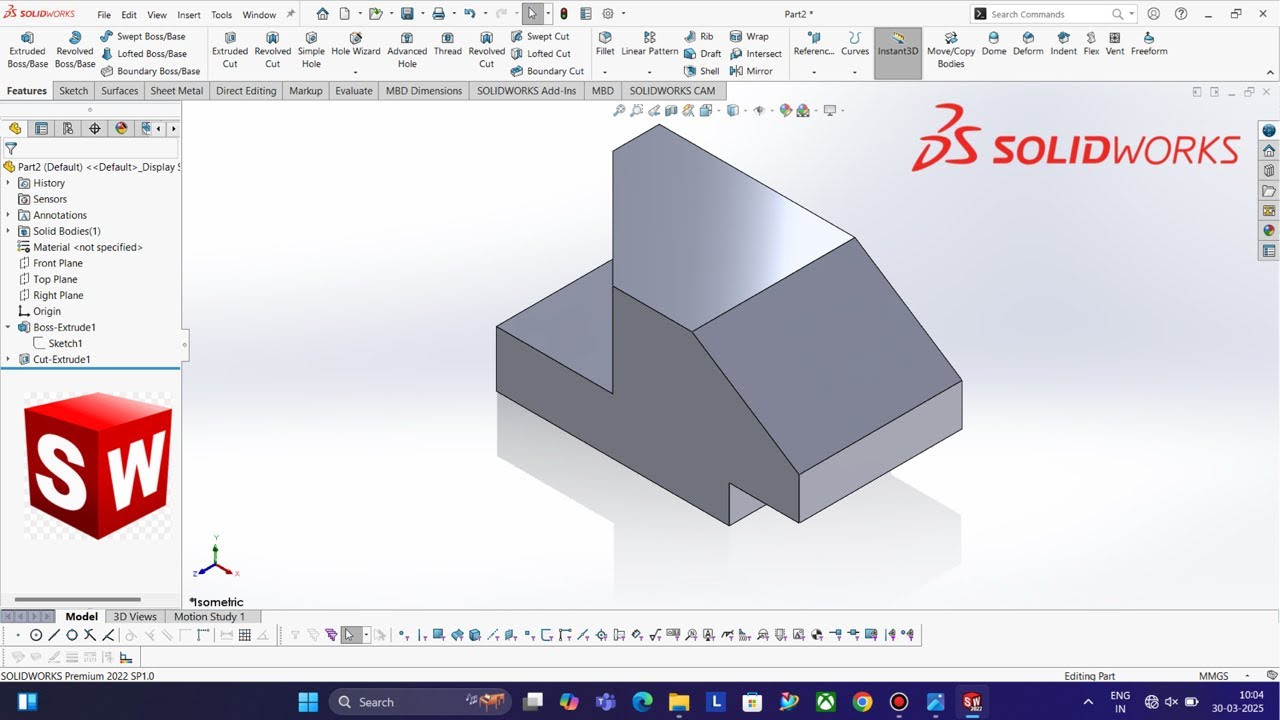Launch the Swept Cut tool

click(540, 36)
